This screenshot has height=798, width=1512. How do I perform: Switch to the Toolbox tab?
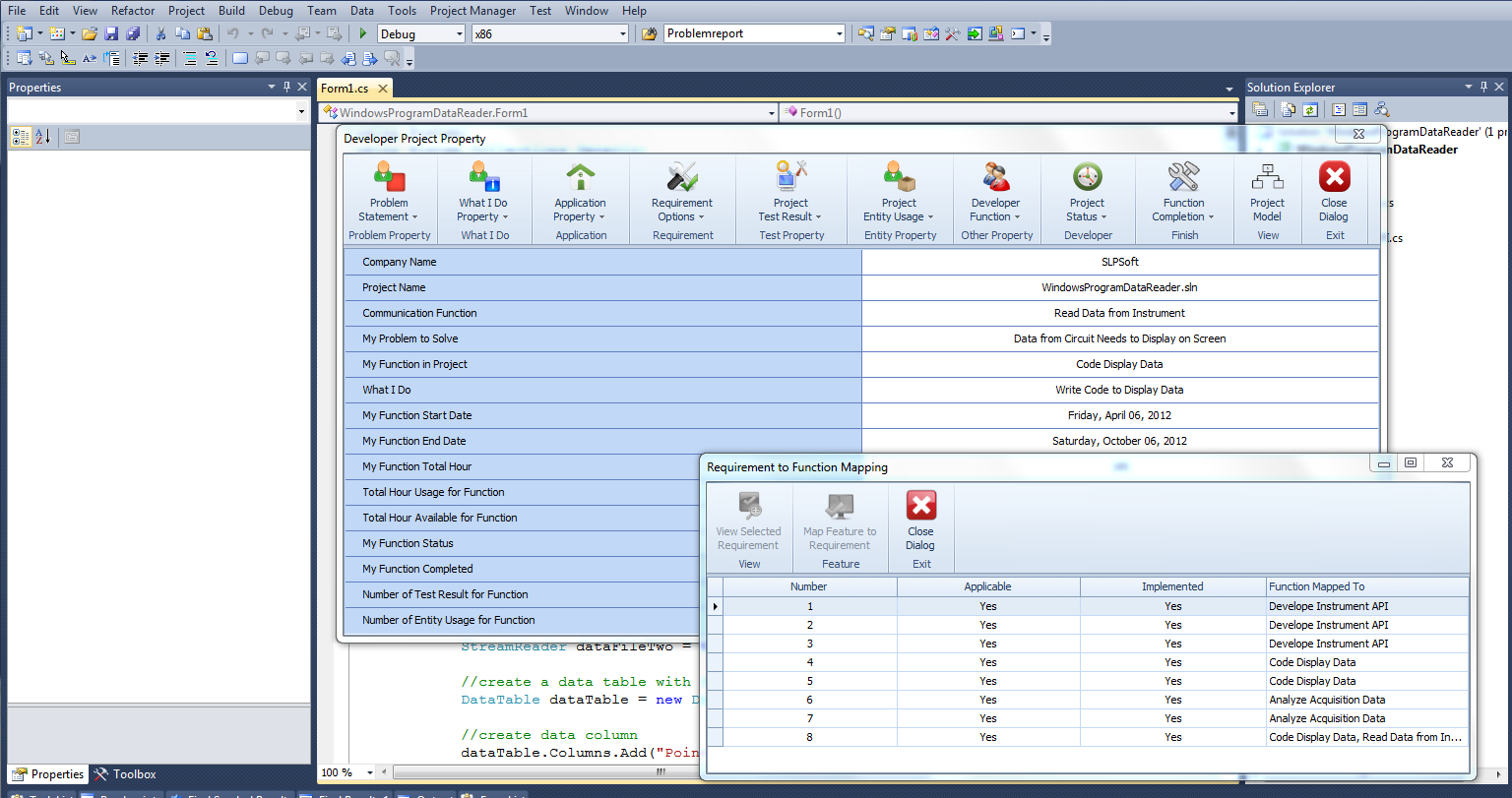point(126,774)
